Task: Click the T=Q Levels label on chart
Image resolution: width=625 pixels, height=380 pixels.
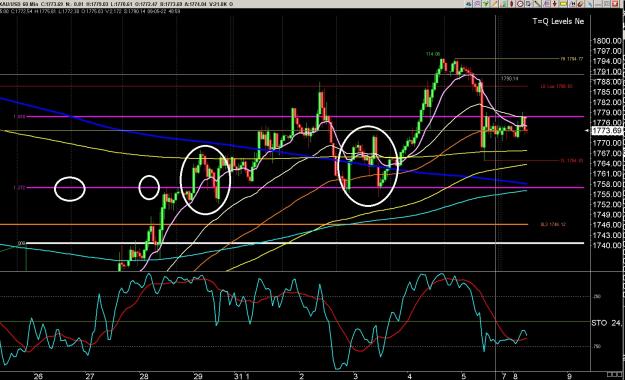Action: [x=558, y=22]
